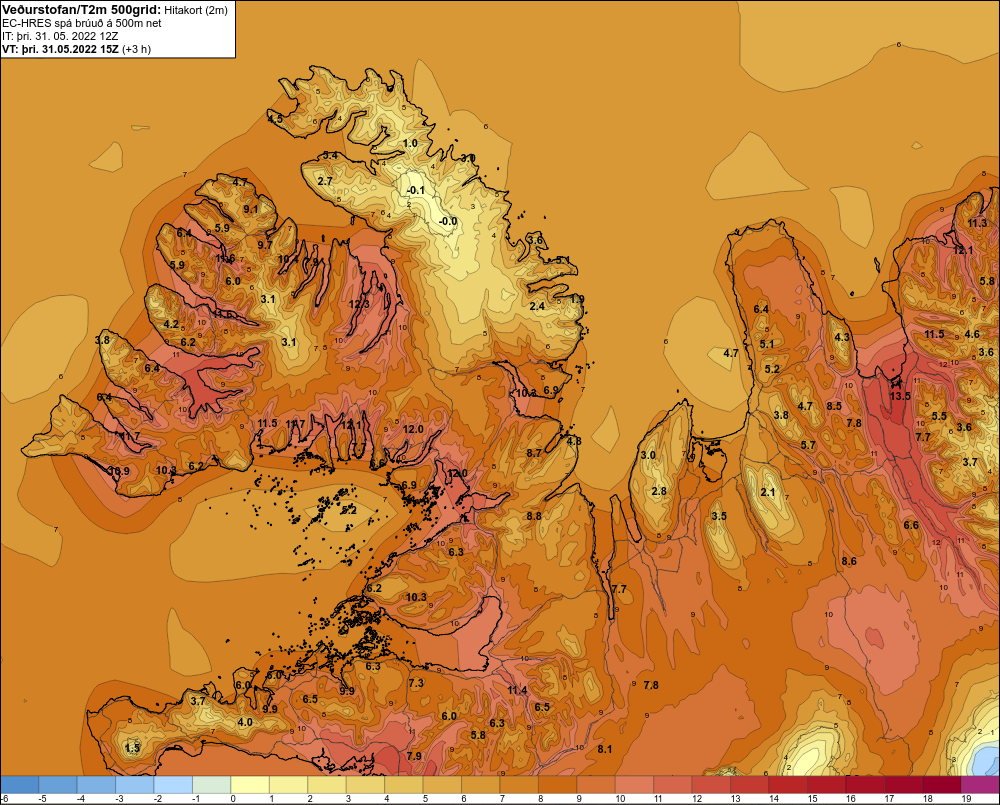Click the 4.0 temperature value
This screenshot has height=805, width=1000.
coord(245,722)
